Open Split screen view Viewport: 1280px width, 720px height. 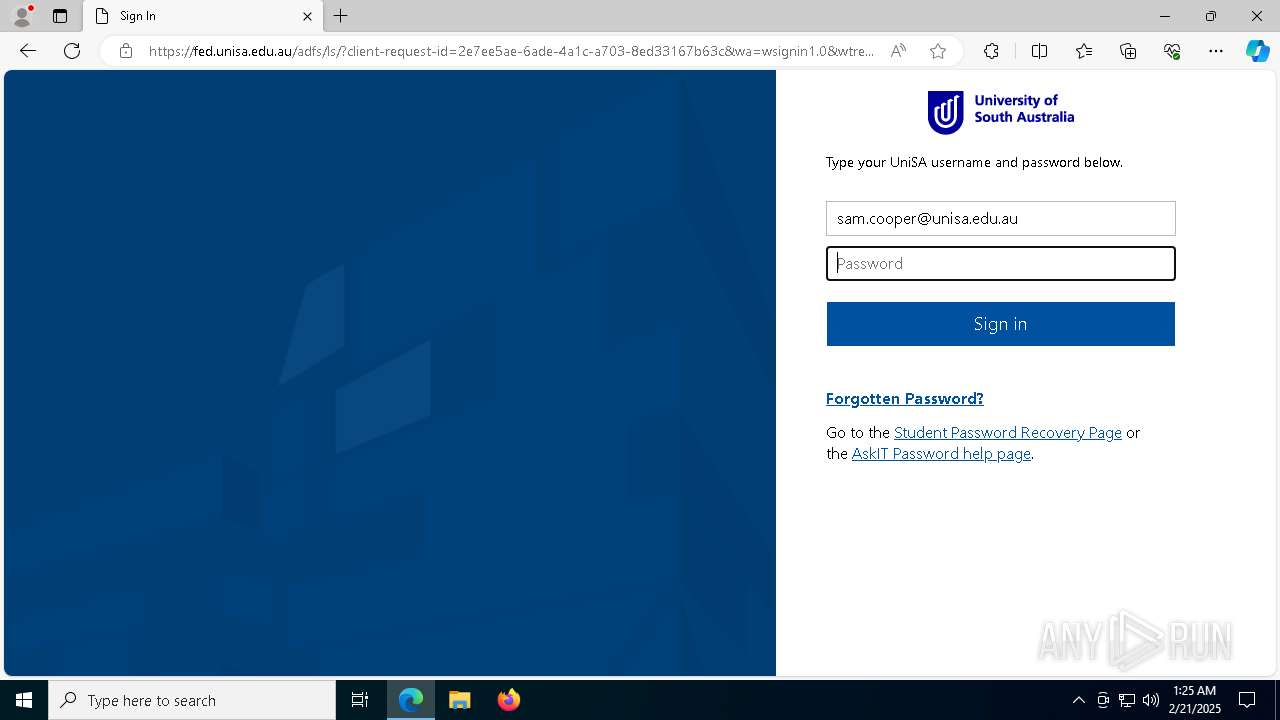(x=1039, y=51)
